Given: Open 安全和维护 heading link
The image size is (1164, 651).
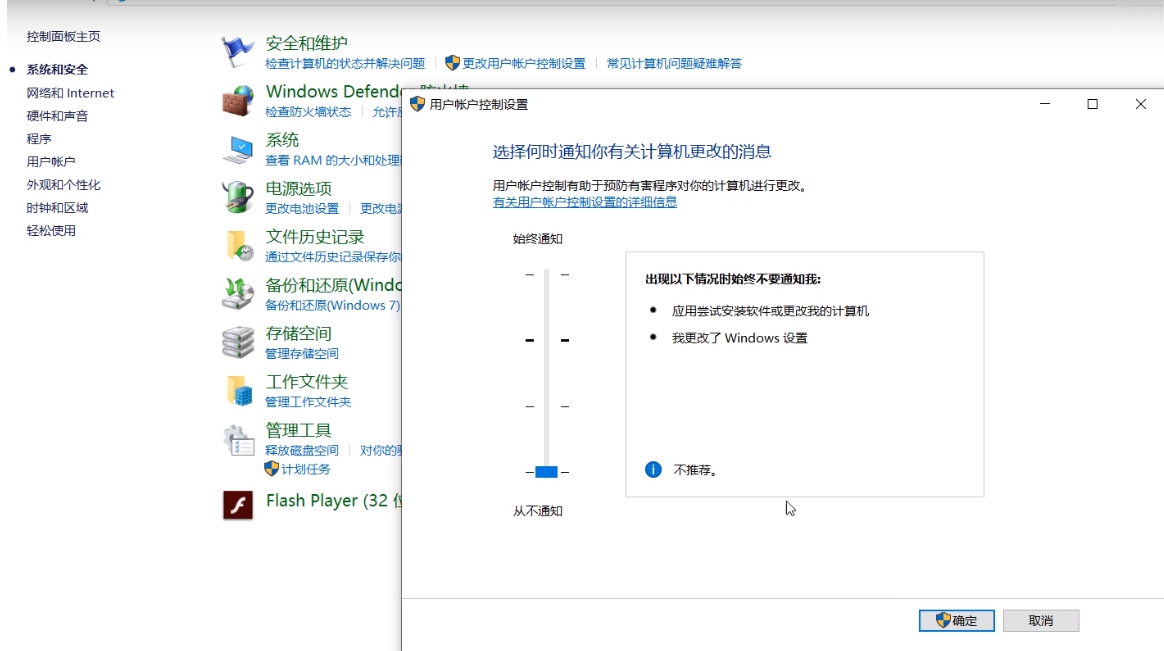Looking at the screenshot, I should click(x=306, y=43).
